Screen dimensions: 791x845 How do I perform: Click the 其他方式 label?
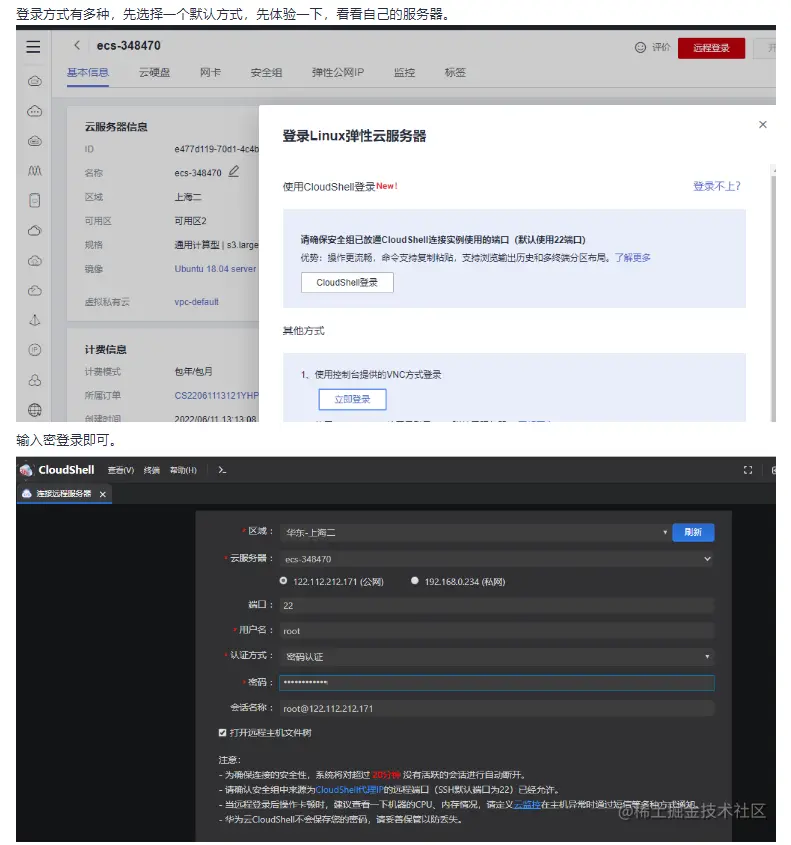tap(303, 330)
